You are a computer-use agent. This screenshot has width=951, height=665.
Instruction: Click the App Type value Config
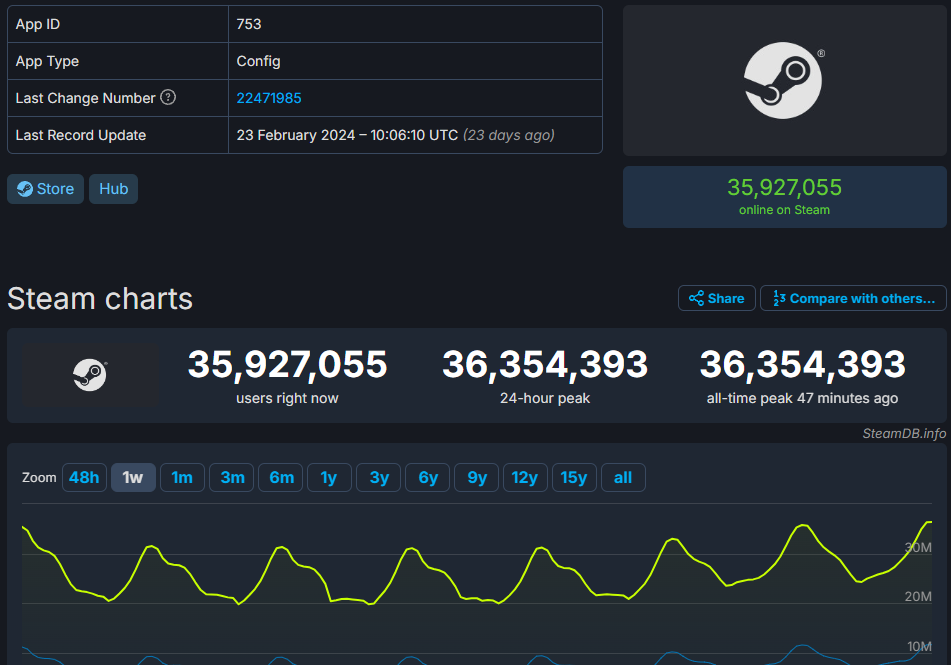[258, 61]
